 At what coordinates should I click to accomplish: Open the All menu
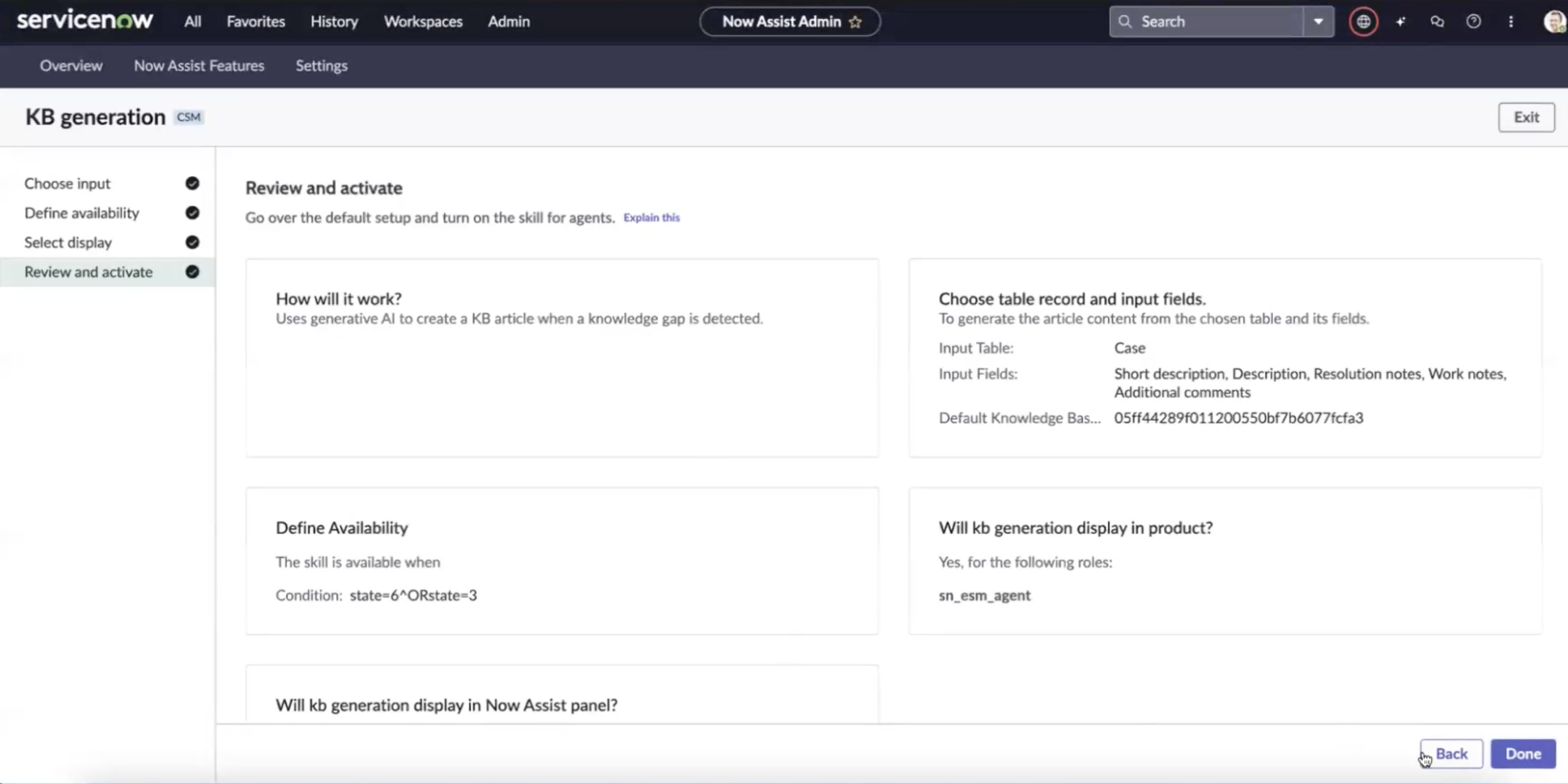coord(192,22)
